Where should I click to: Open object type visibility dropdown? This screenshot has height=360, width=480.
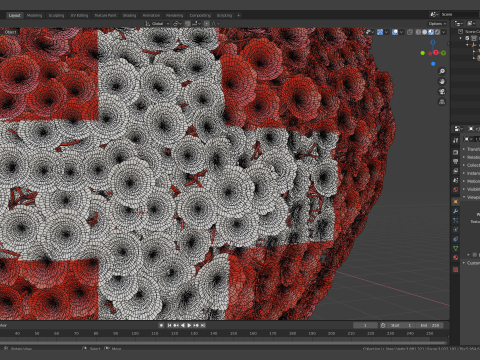point(369,32)
